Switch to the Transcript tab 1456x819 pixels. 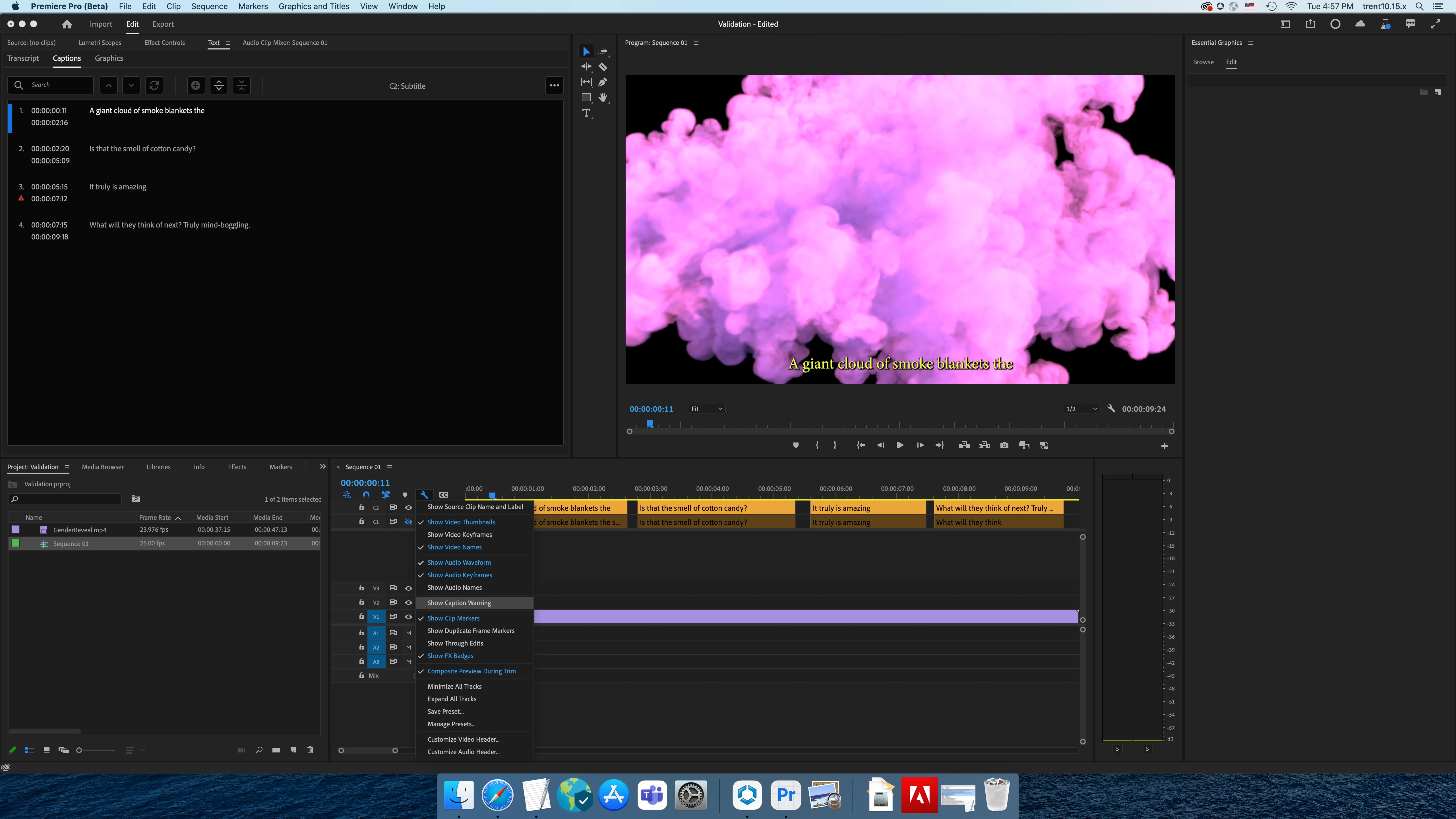pyautogui.click(x=23, y=58)
